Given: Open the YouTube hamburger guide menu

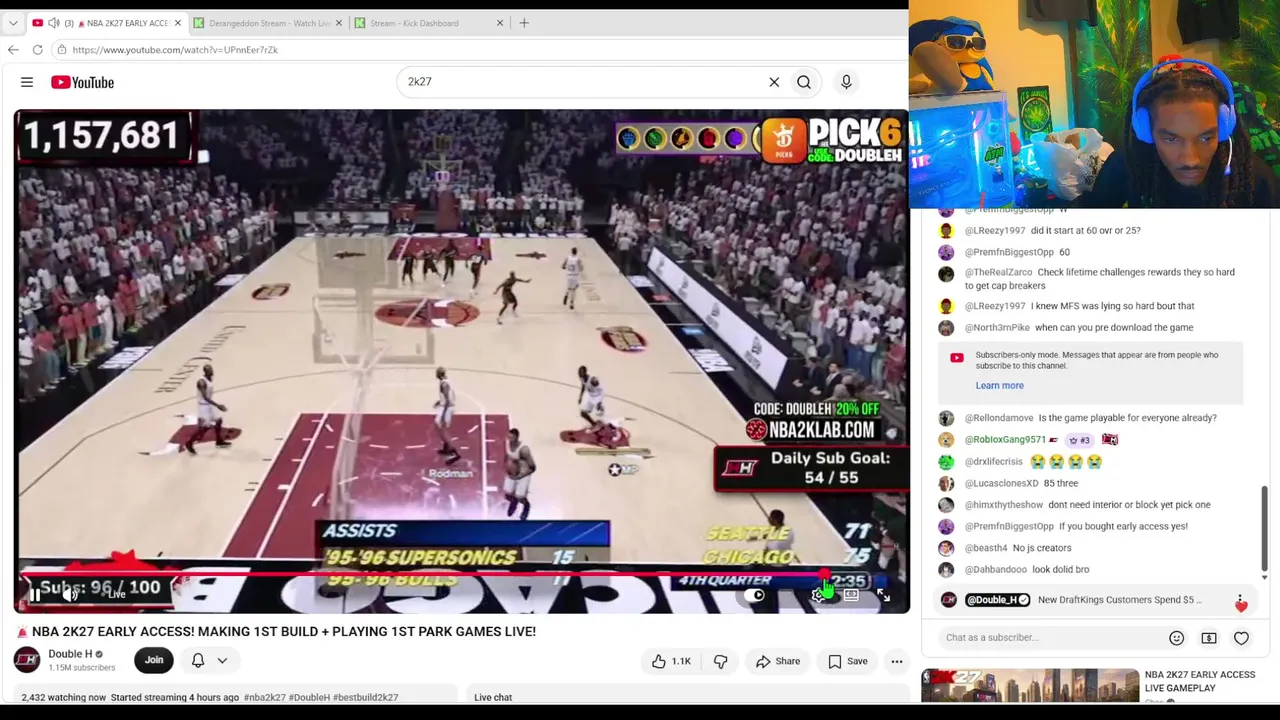Looking at the screenshot, I should pyautogui.click(x=27, y=82).
